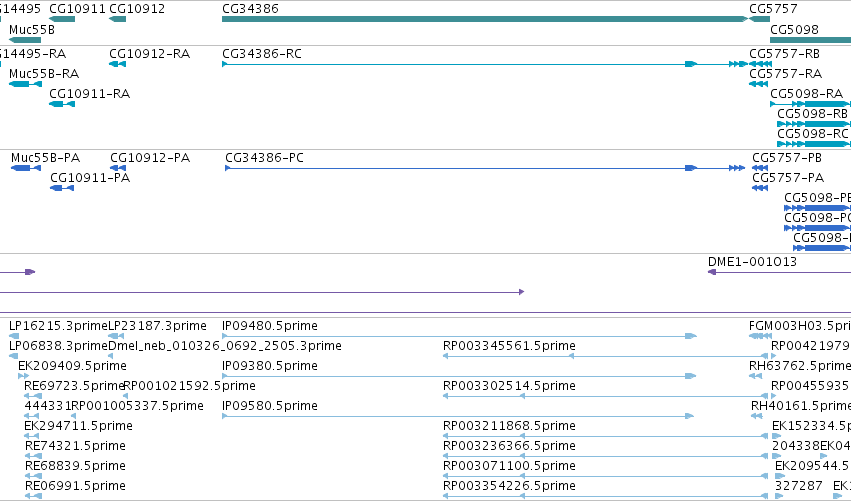Select the CG10911-RA transcript glyph
Viewport: 851px width, 501px height.
pos(62,104)
